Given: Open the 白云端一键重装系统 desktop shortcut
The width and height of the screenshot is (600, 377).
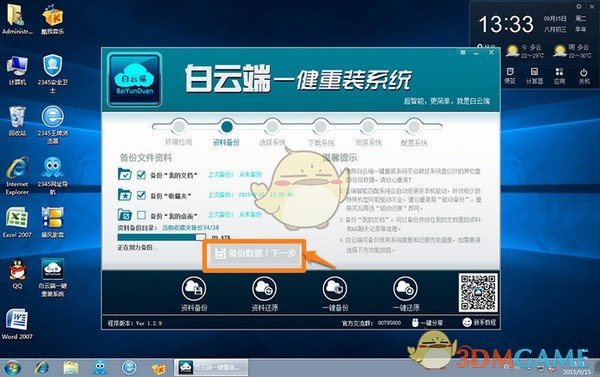Looking at the screenshot, I should [53, 277].
